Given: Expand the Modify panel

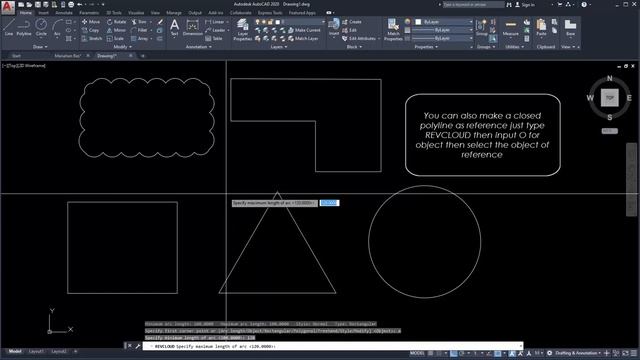Looking at the screenshot, I should click(x=122, y=47).
